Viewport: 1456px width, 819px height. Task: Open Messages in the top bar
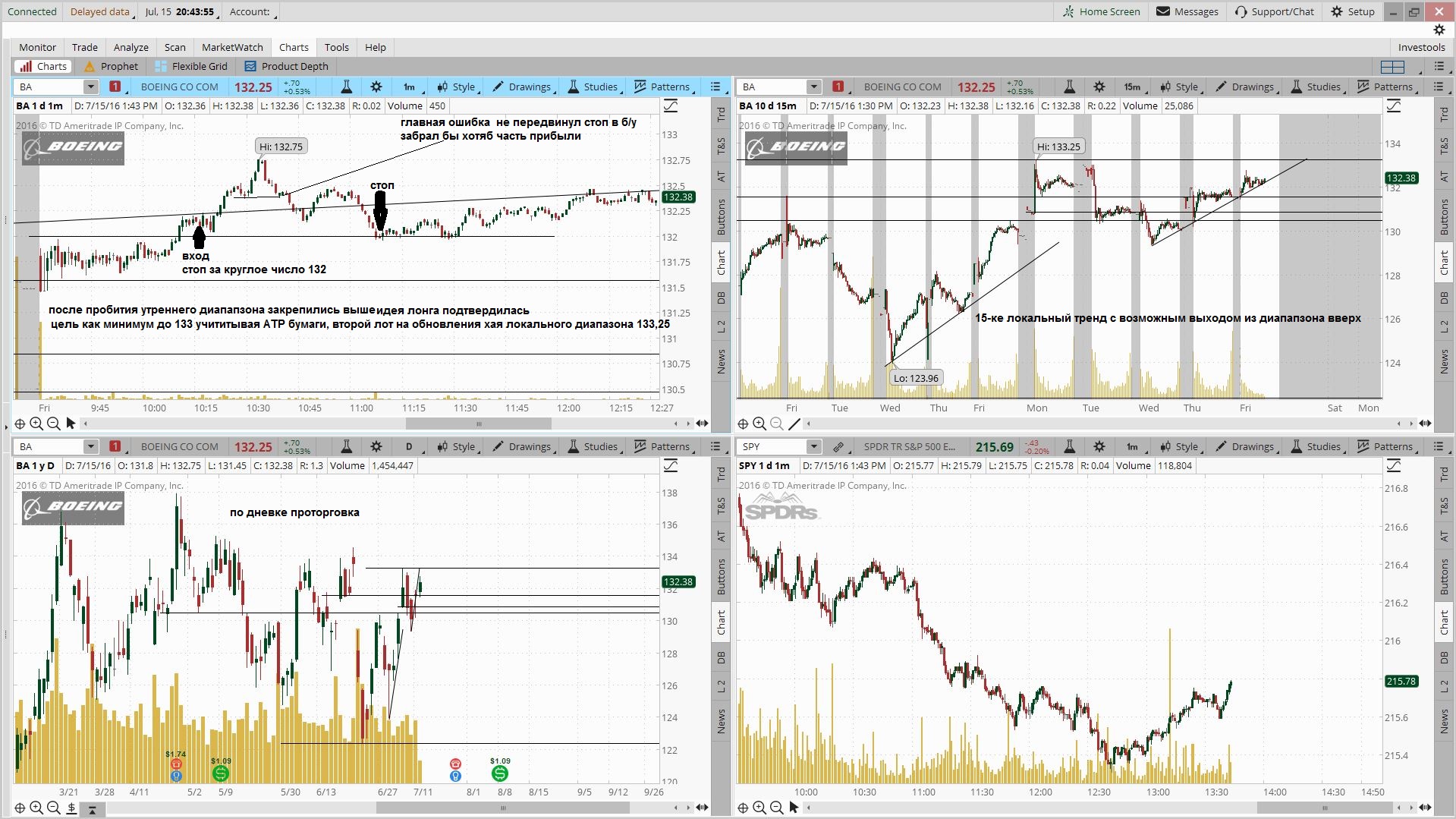click(1187, 11)
